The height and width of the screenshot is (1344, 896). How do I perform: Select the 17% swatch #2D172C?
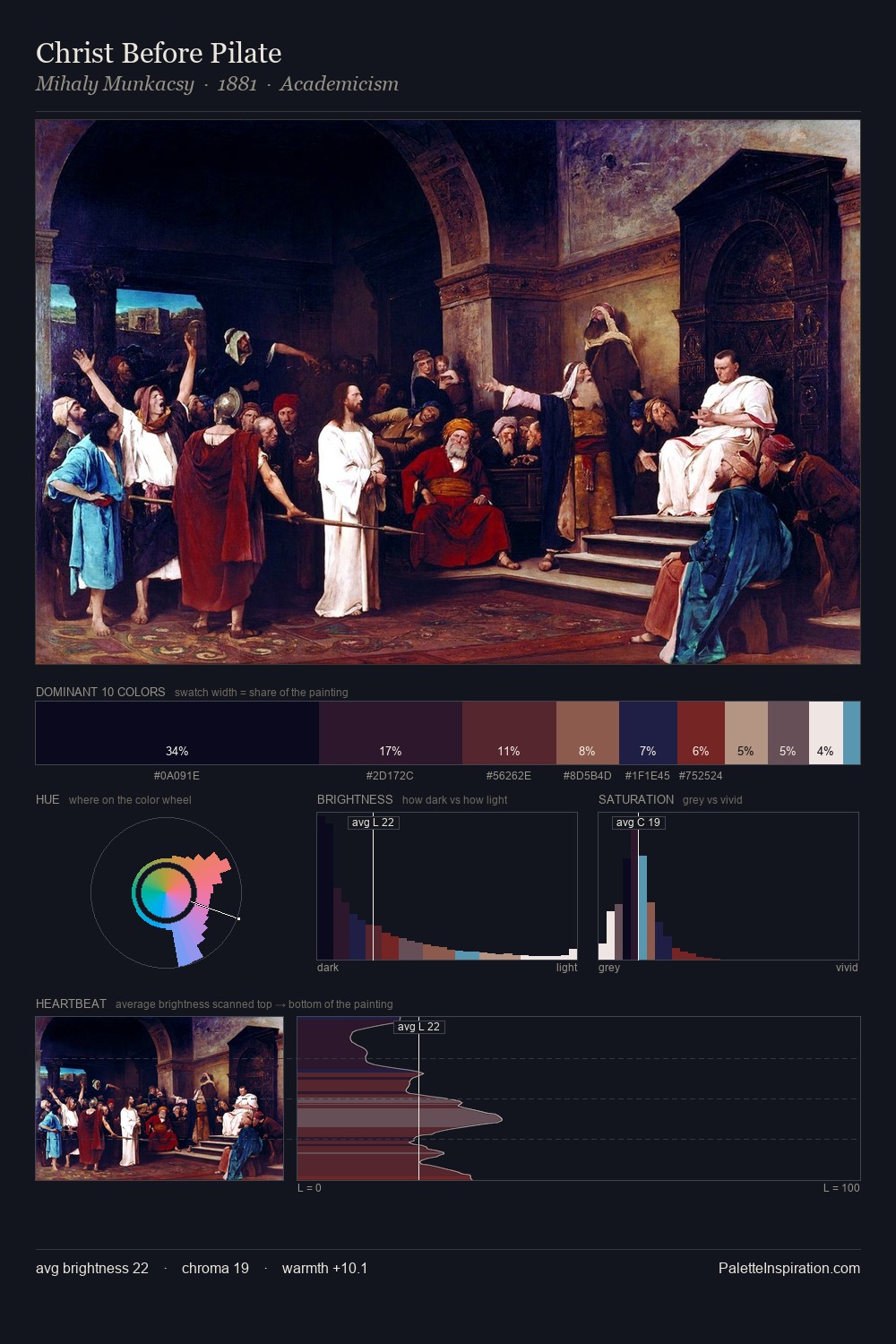391,733
